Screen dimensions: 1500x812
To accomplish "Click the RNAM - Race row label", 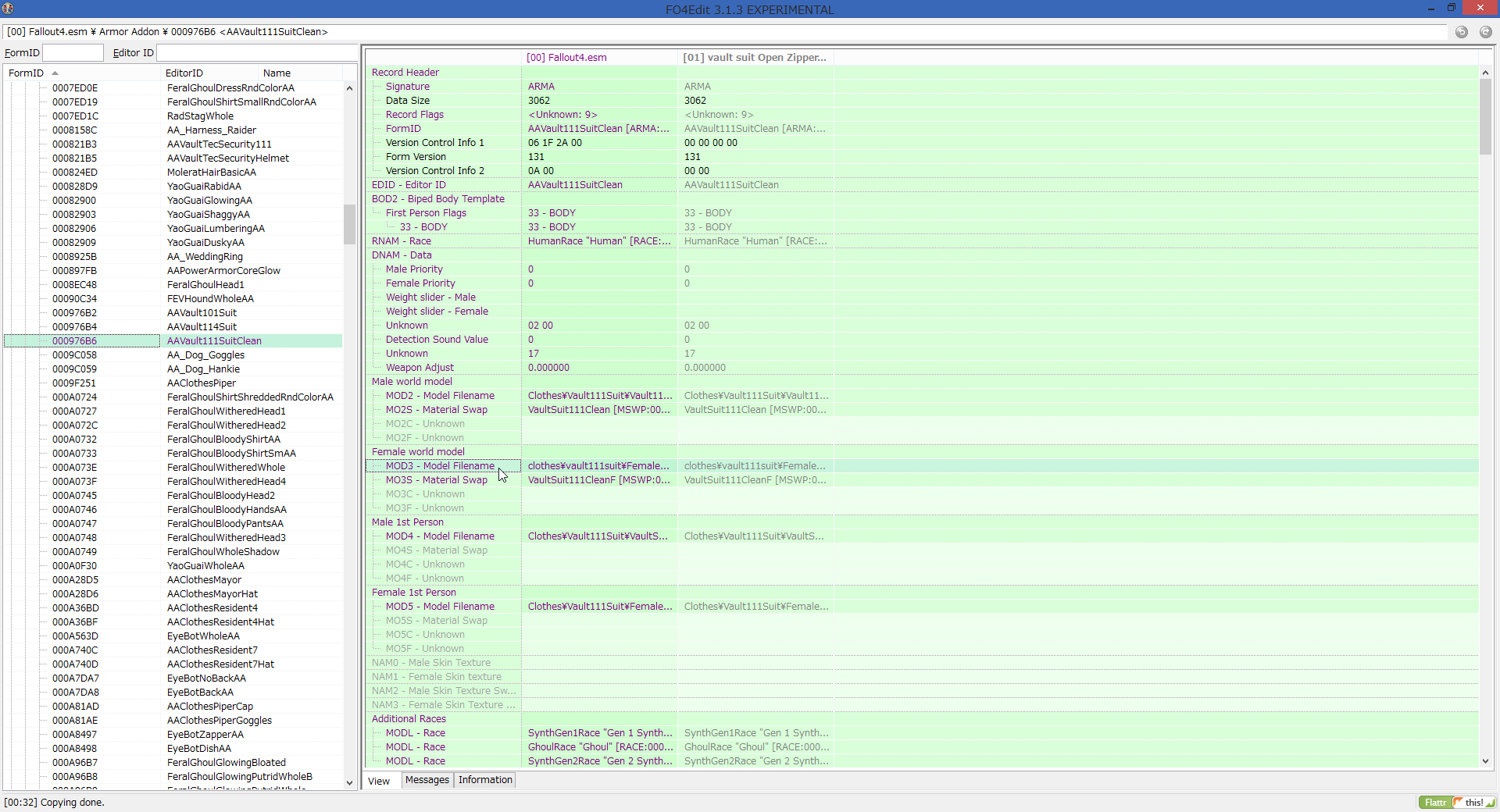I will pyautogui.click(x=402, y=241).
